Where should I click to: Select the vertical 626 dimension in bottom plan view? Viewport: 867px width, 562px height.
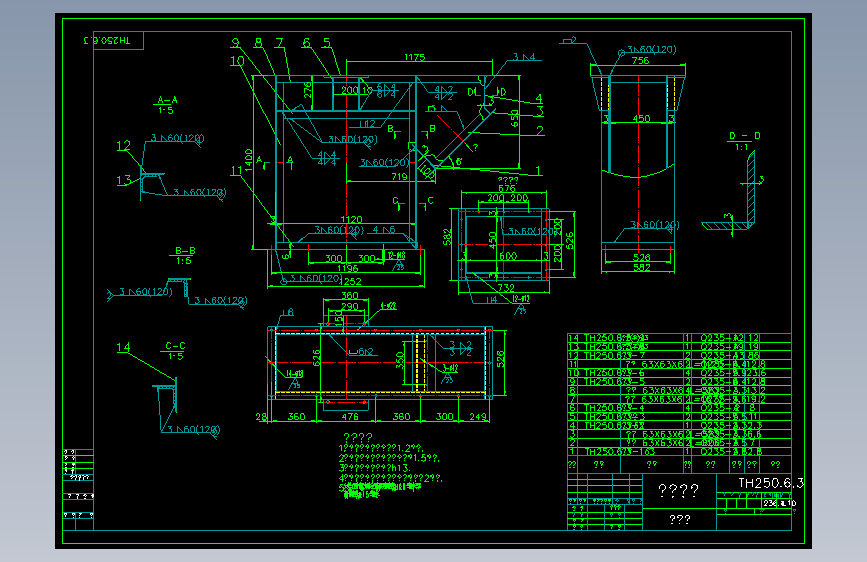317,358
